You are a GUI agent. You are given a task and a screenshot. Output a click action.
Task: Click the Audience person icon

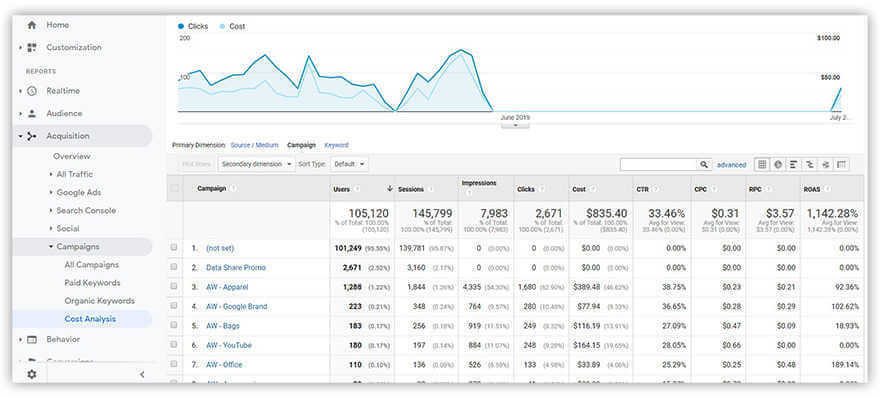32,113
